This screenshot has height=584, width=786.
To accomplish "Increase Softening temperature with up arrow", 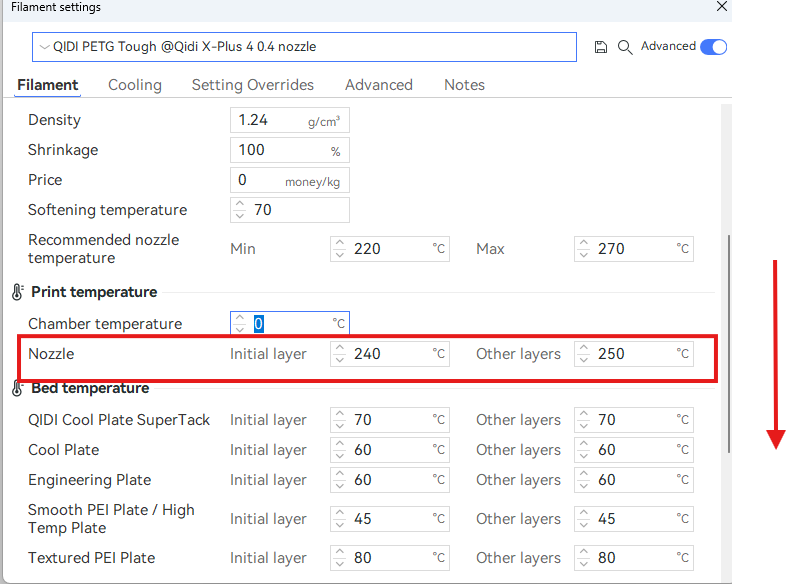I will (x=239, y=205).
